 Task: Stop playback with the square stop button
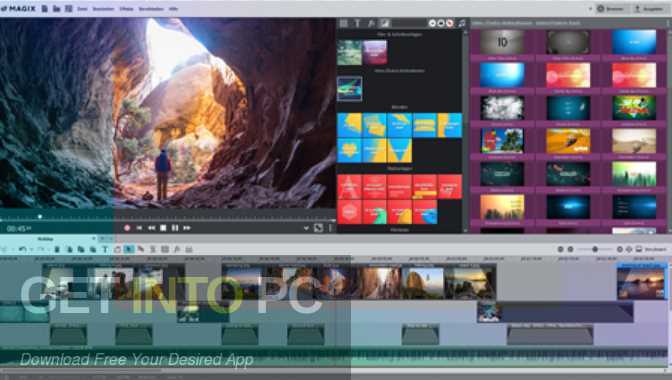(163, 228)
